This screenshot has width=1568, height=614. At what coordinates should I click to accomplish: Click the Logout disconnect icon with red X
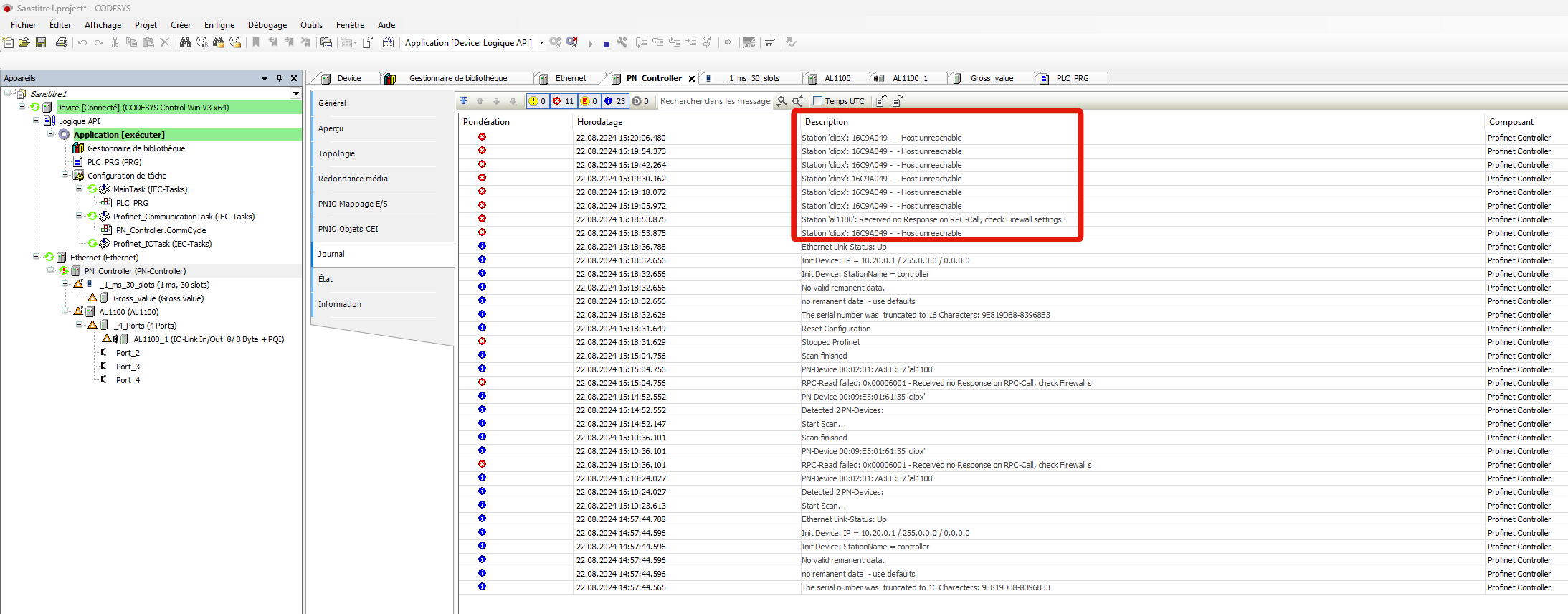pos(571,42)
